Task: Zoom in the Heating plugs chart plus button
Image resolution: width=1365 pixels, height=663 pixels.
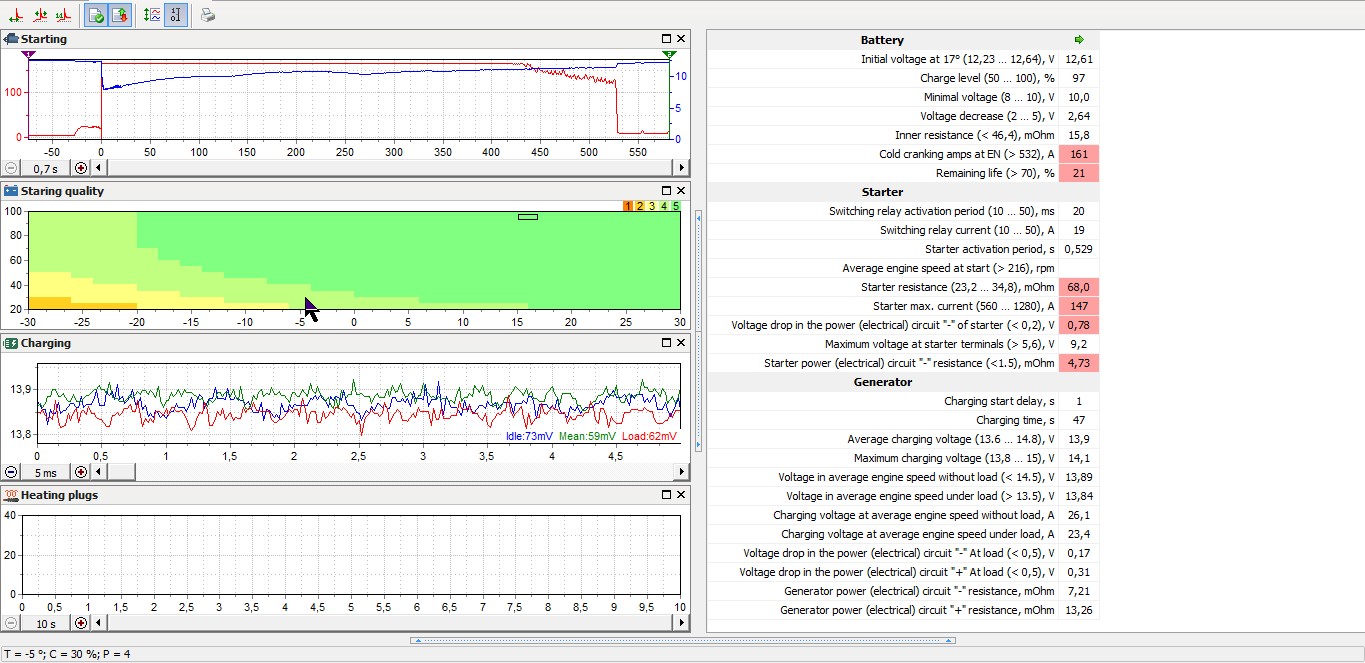Action: (x=82, y=623)
